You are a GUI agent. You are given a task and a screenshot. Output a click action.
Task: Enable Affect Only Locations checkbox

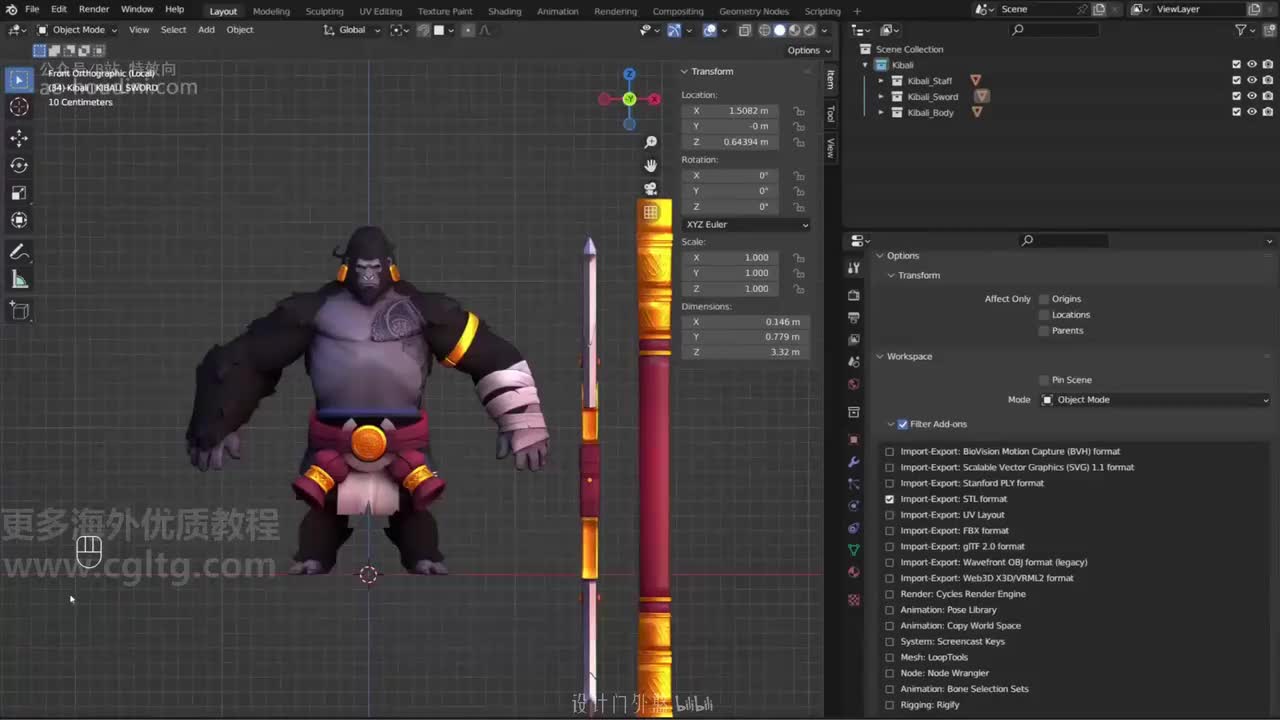click(x=1044, y=315)
